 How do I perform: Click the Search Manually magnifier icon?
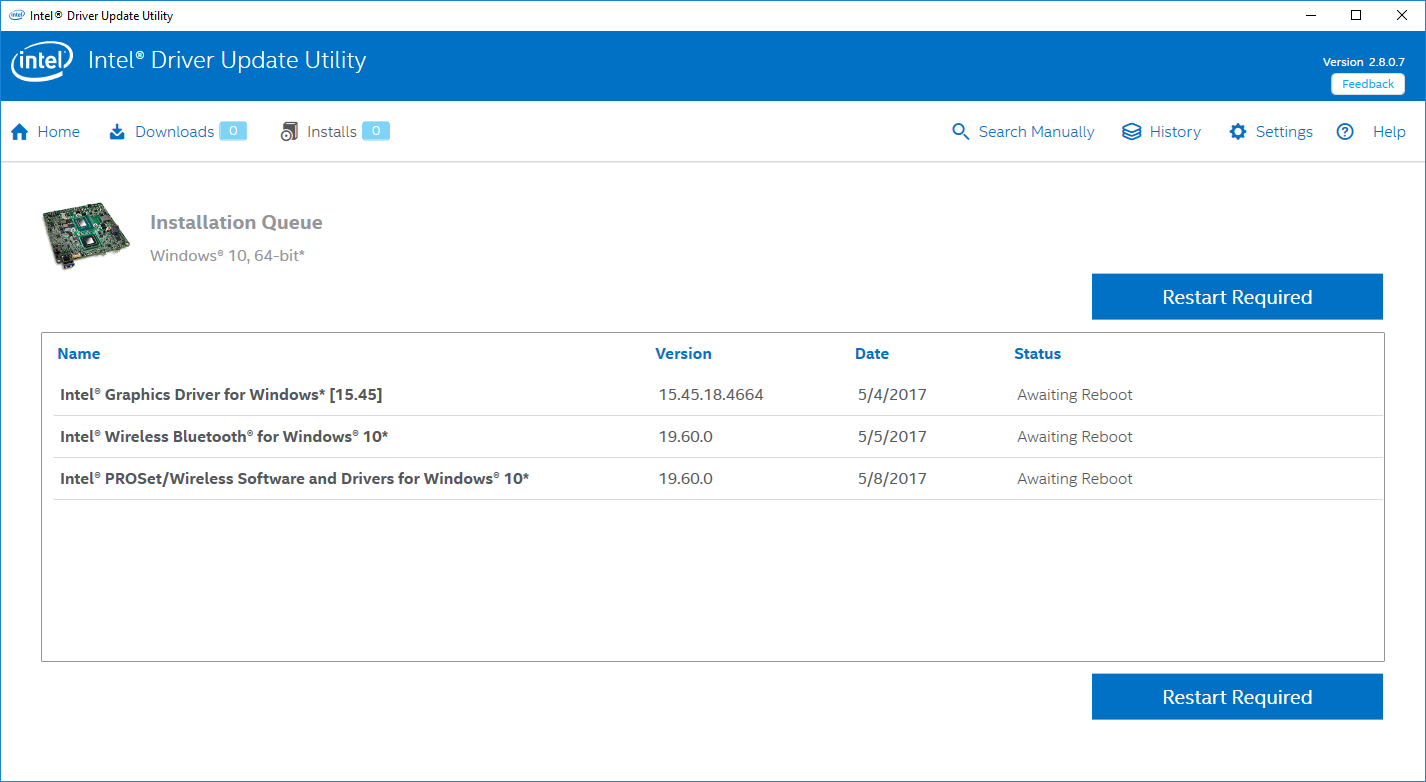click(x=961, y=132)
